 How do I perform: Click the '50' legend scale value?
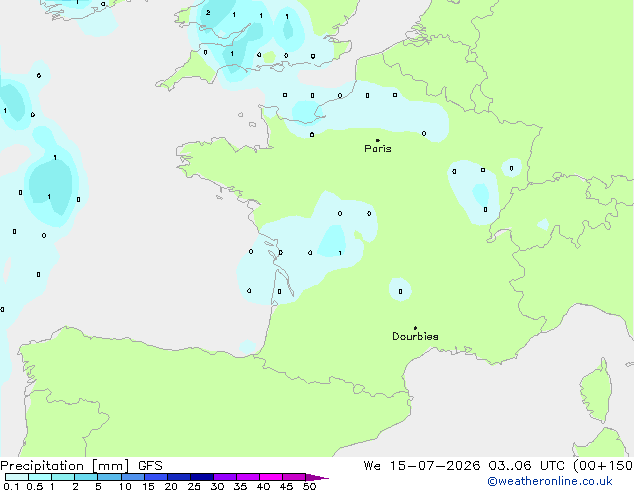click(x=309, y=486)
